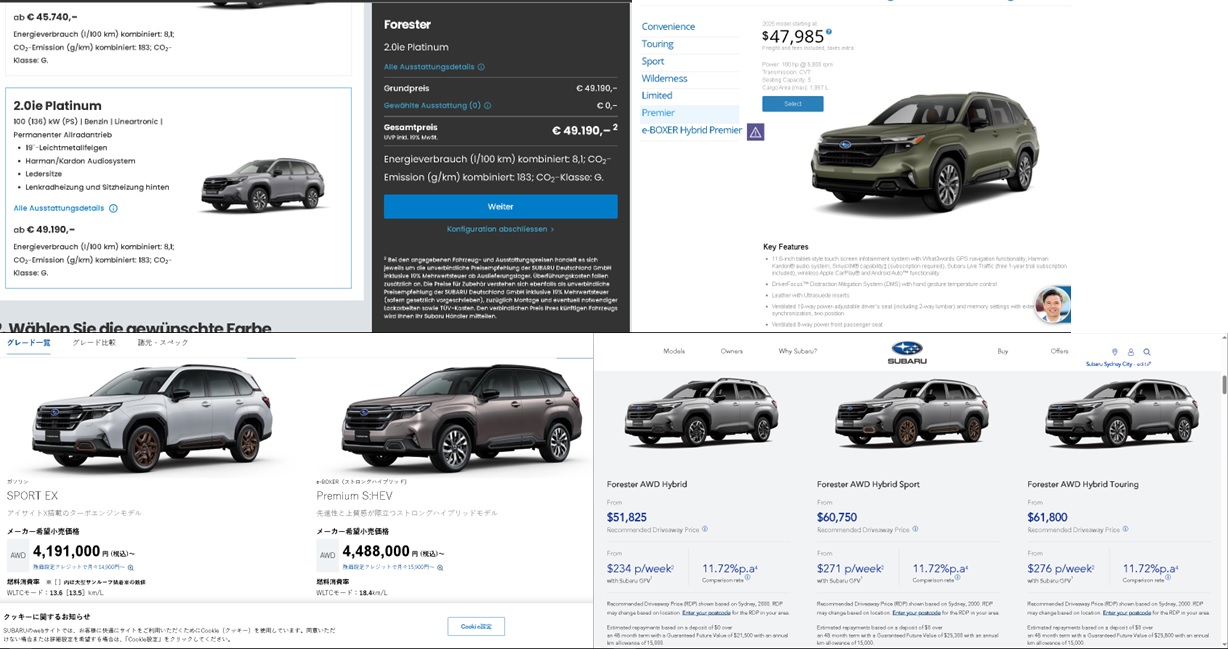1228x649 pixels.
Task: Open the chat assistant avatar icon
Action: coord(1053,305)
